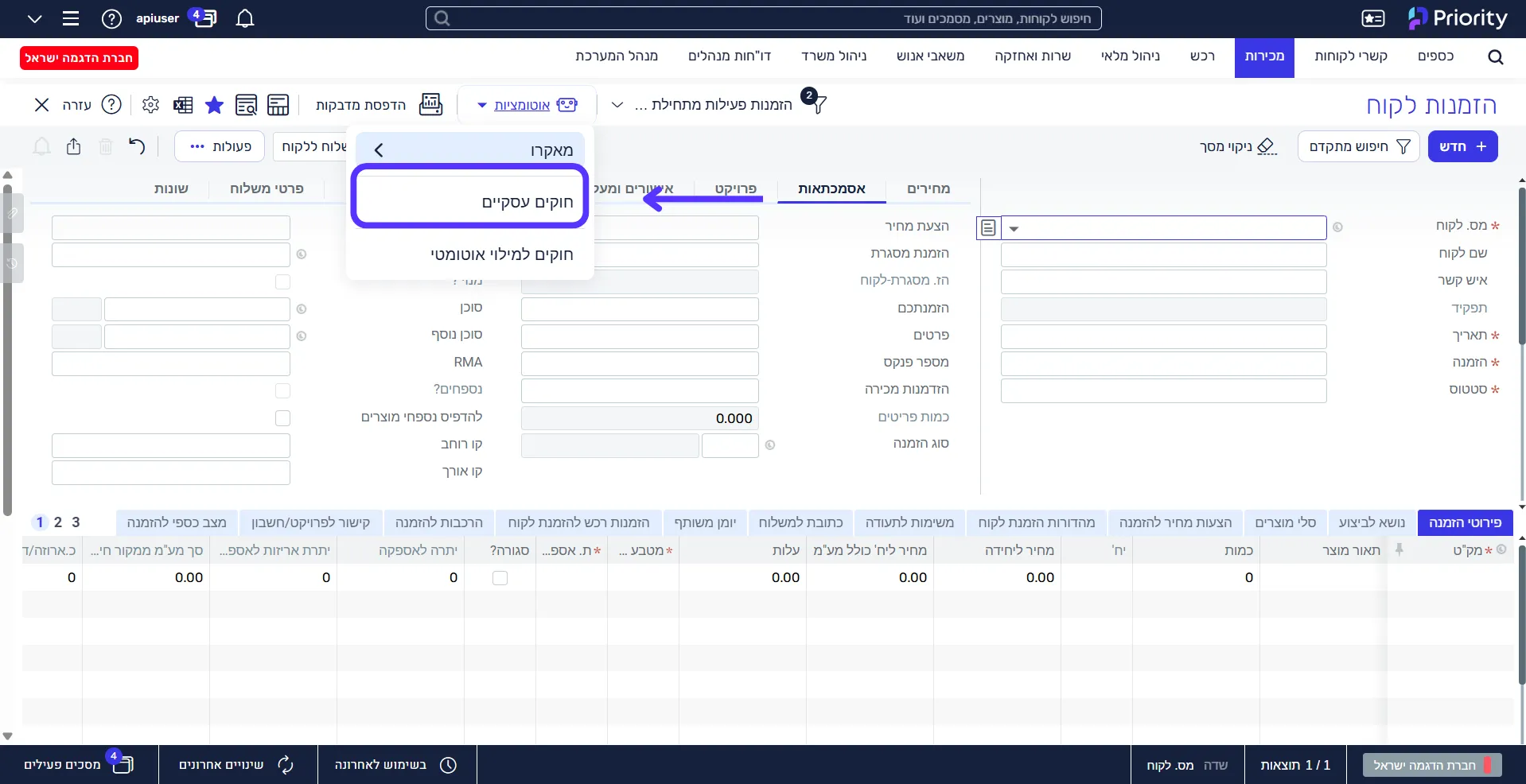Open form settings gear icon
Image resolution: width=1526 pixels, height=784 pixels.
tap(150, 104)
